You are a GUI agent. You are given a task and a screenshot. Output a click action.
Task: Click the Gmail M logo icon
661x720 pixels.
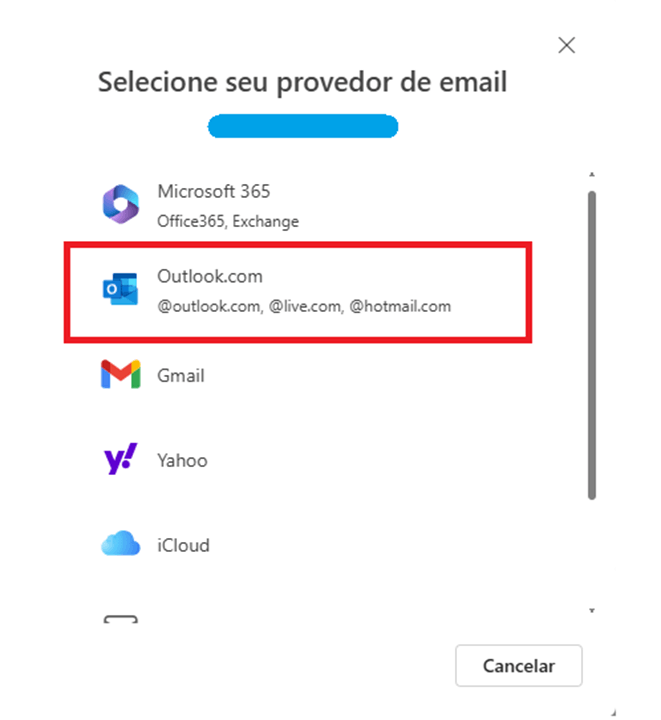(x=121, y=374)
